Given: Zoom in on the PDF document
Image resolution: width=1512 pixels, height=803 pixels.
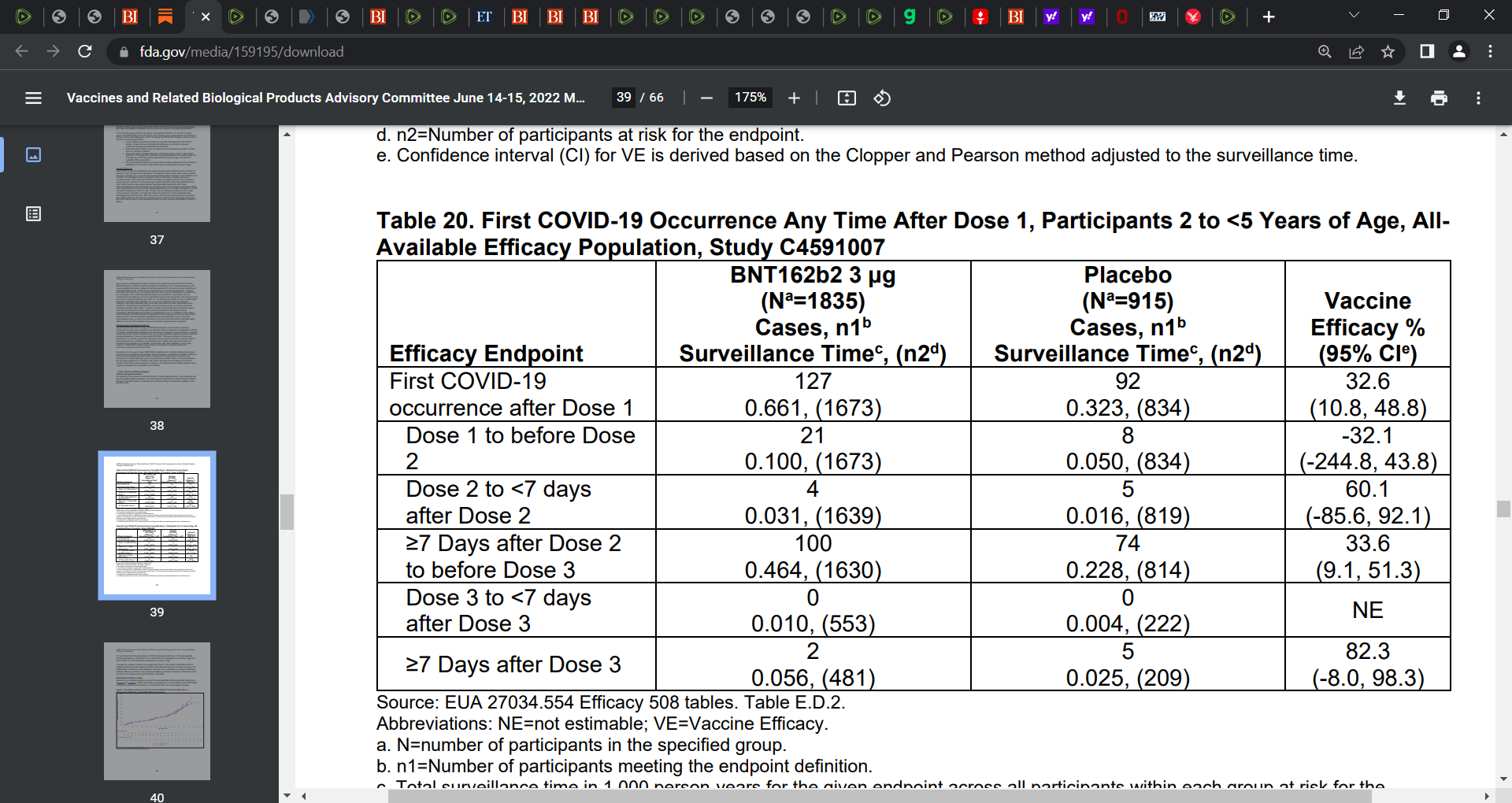Looking at the screenshot, I should tap(794, 98).
